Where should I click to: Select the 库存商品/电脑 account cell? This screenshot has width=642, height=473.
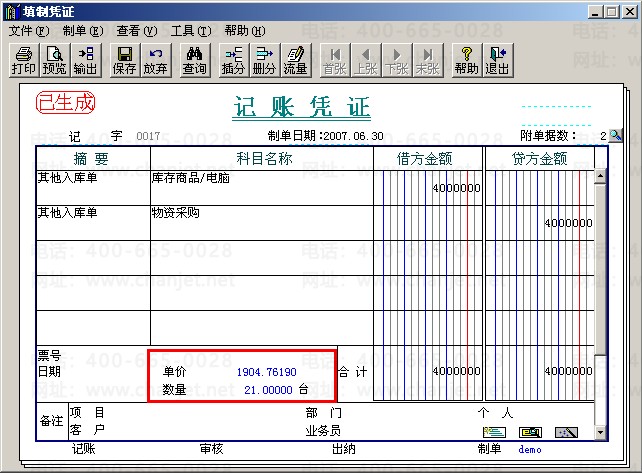[262, 188]
